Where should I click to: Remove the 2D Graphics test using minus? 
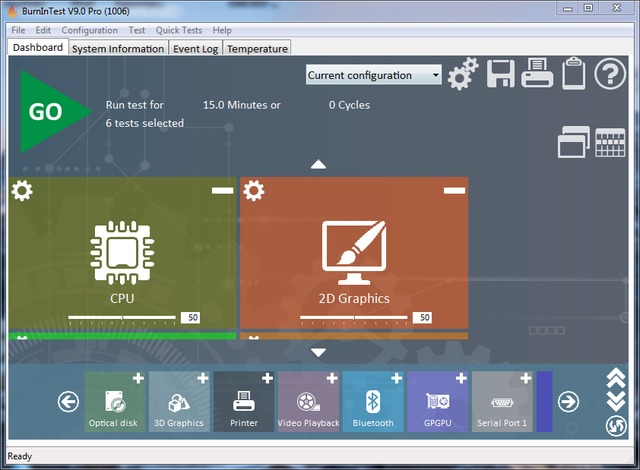tap(454, 190)
